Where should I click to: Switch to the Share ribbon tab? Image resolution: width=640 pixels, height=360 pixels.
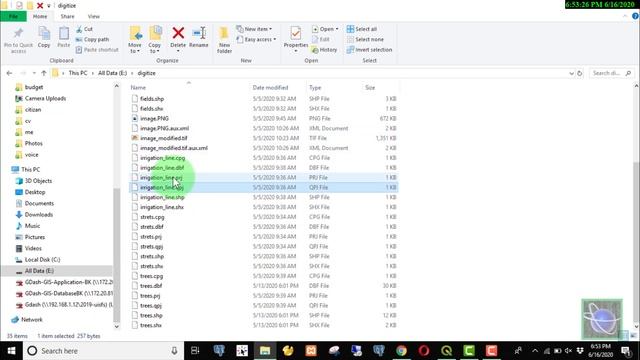coord(67,16)
